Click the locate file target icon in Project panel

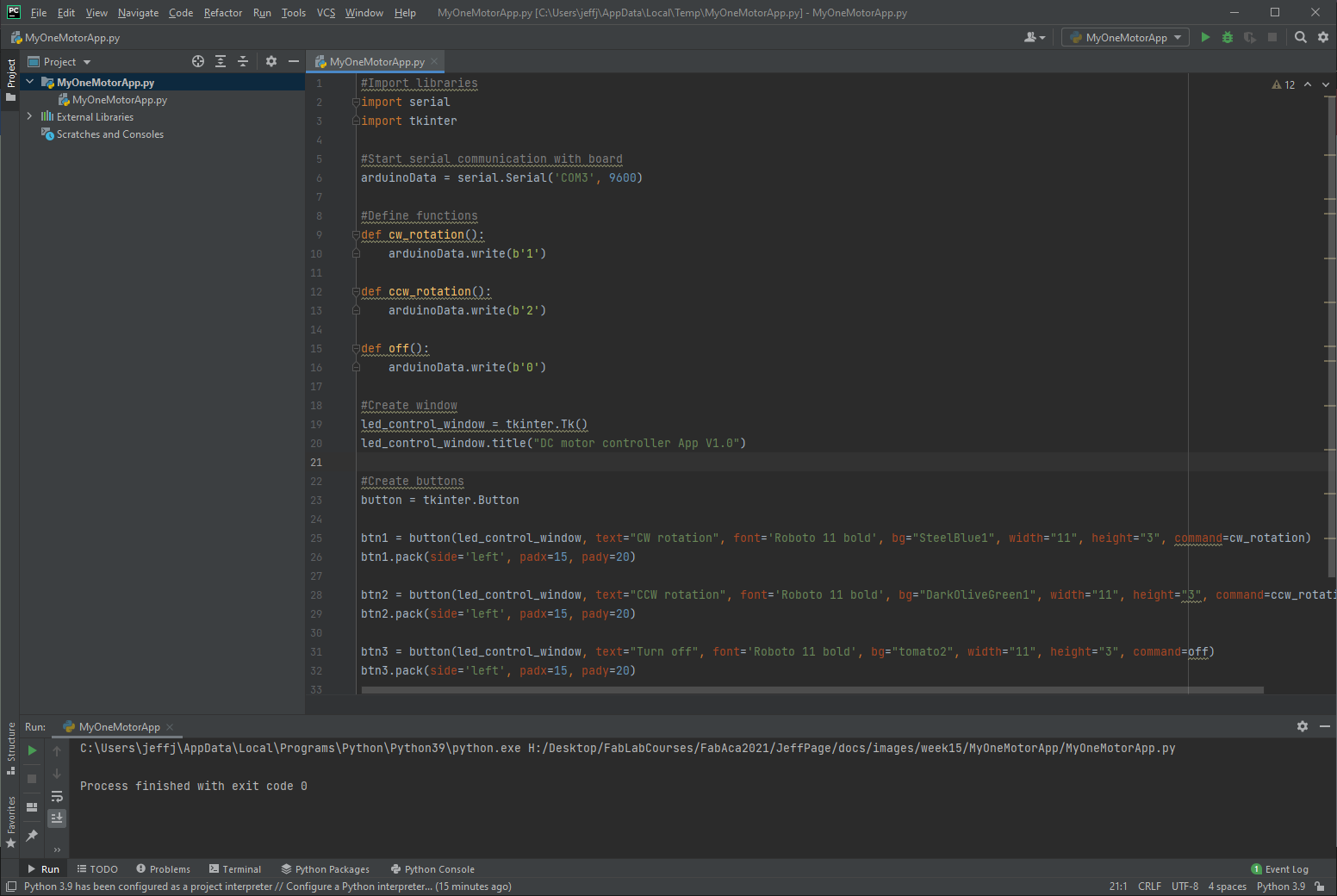[198, 61]
